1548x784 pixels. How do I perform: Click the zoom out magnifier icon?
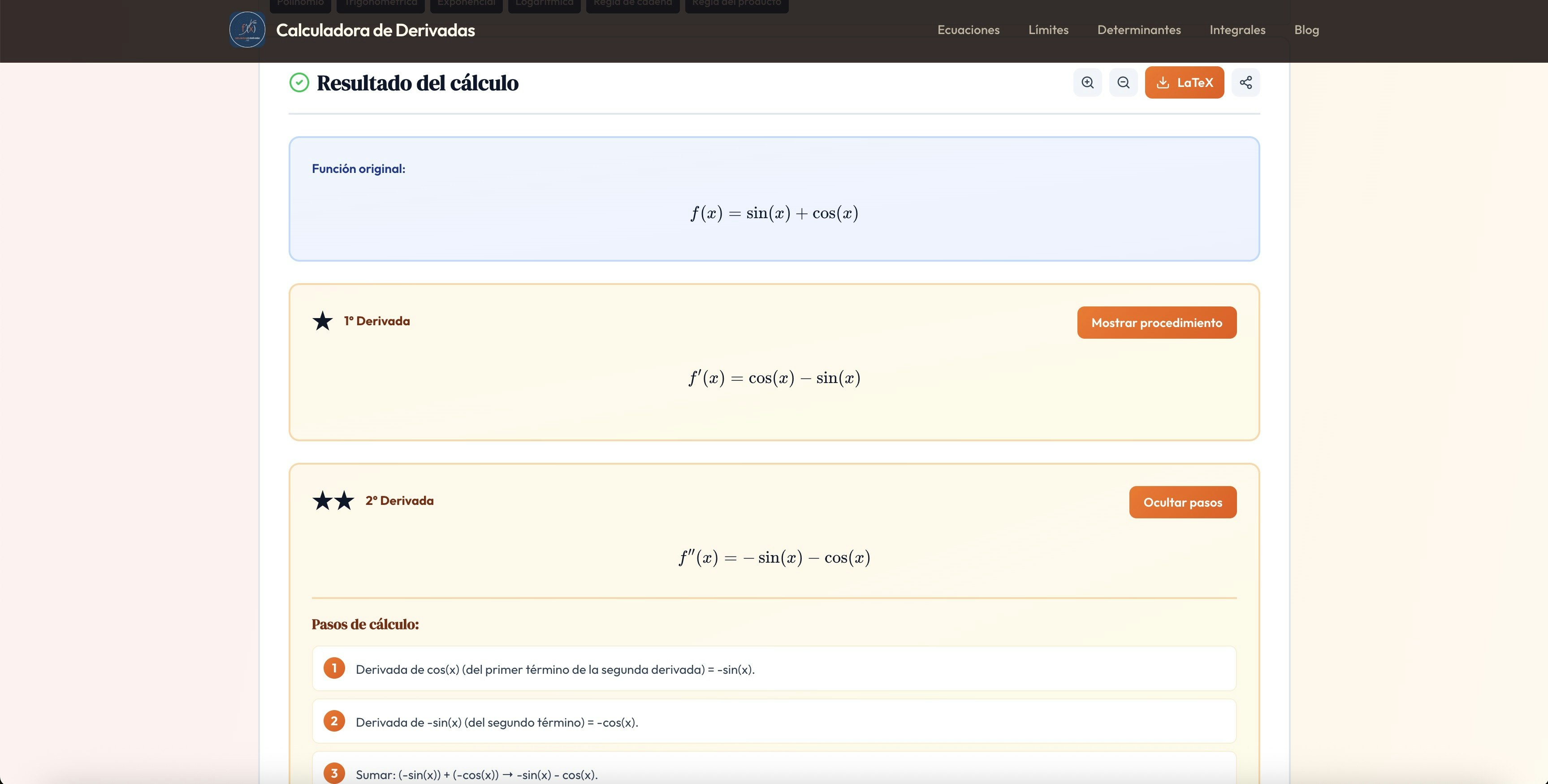pos(1123,82)
